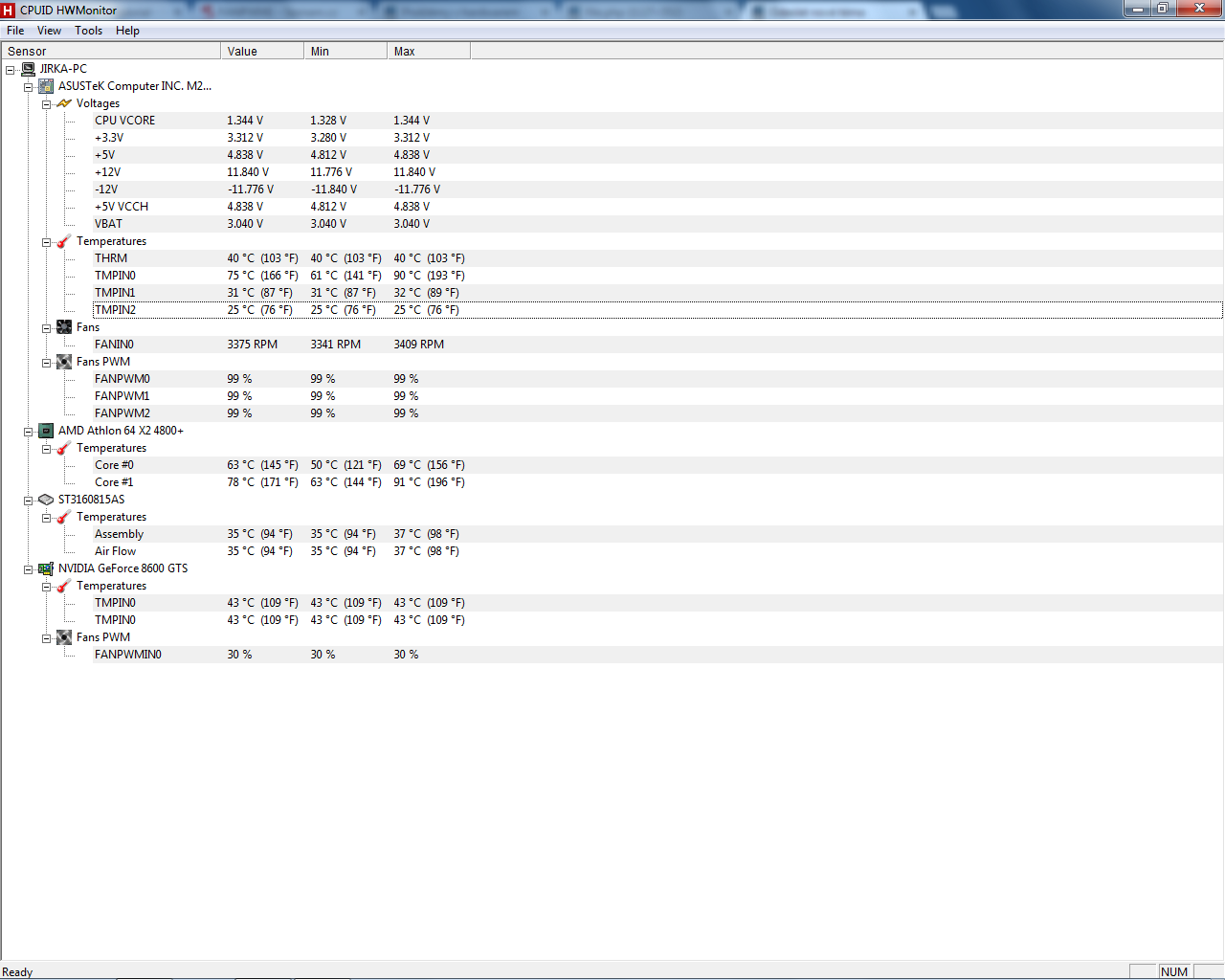Screen dimensions: 1225x980
Task: Click the AMD Athlon 64 X2 CPU icon
Action: [x=46, y=431]
